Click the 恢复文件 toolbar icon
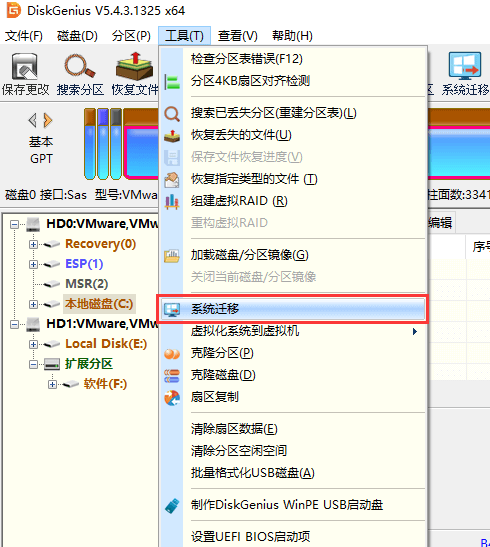The height and width of the screenshot is (547, 490). coord(135,66)
